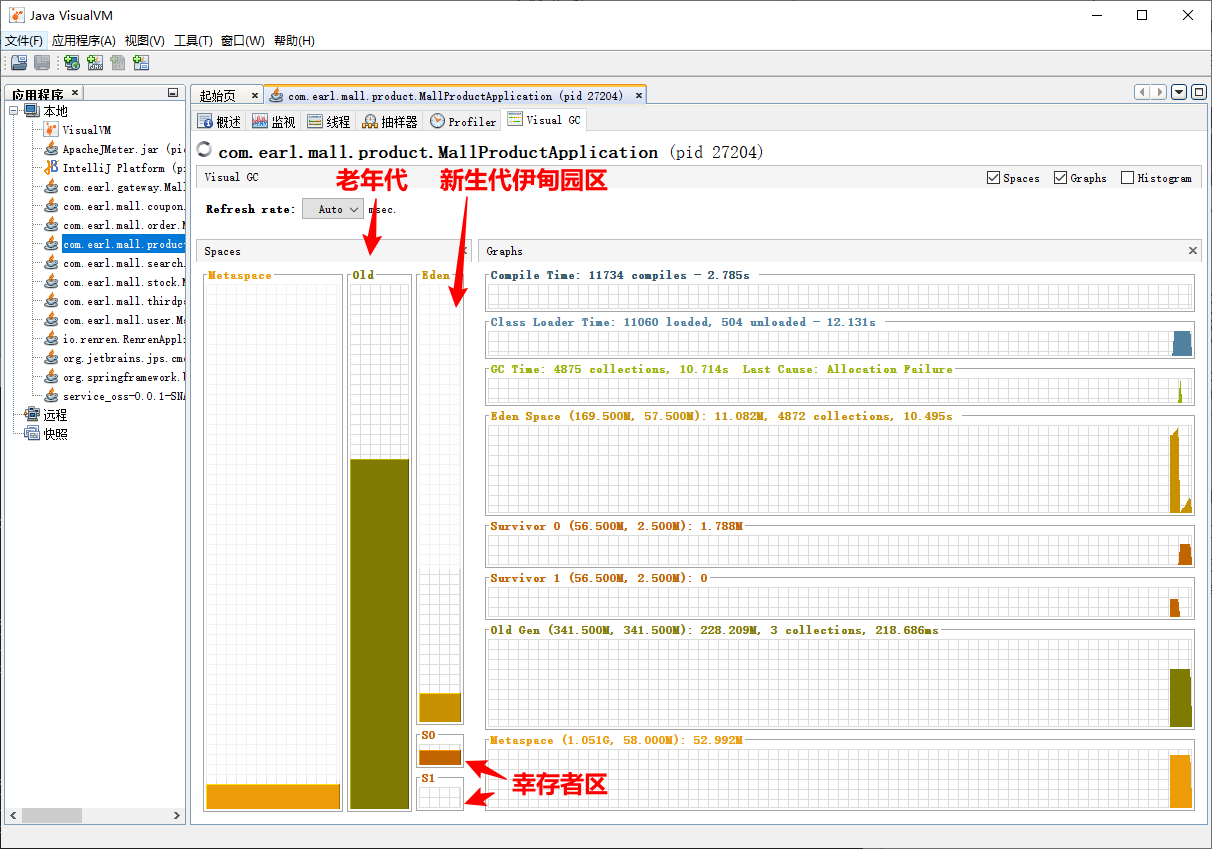Open the 视图(V) menu

tap(145, 41)
